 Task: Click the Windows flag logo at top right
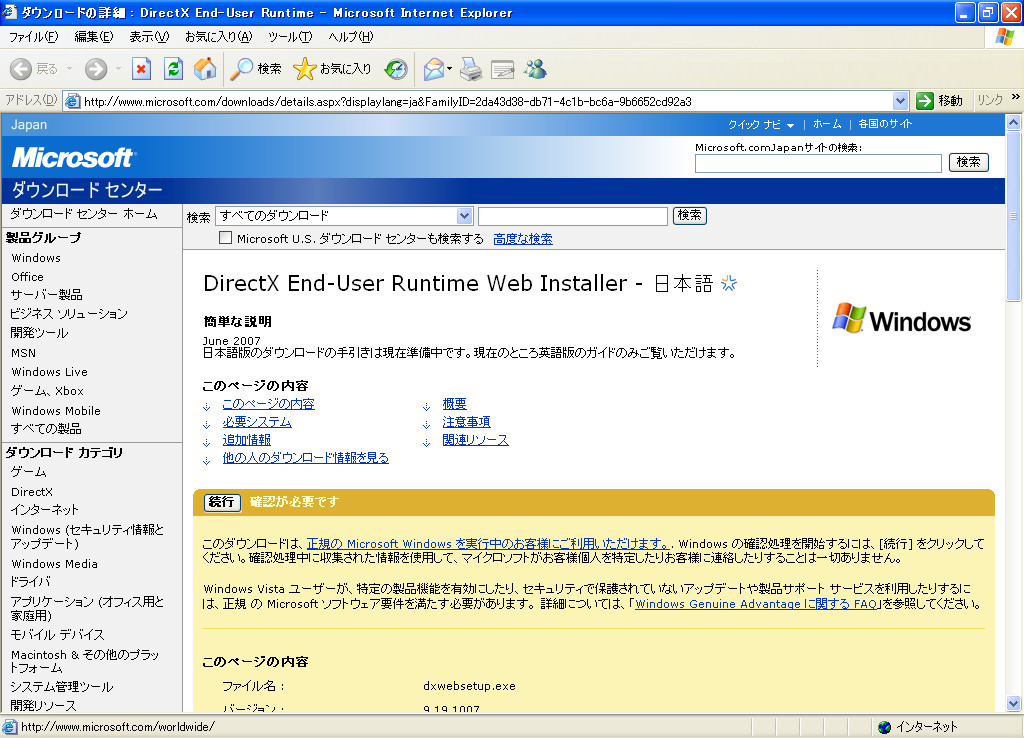(x=1005, y=37)
